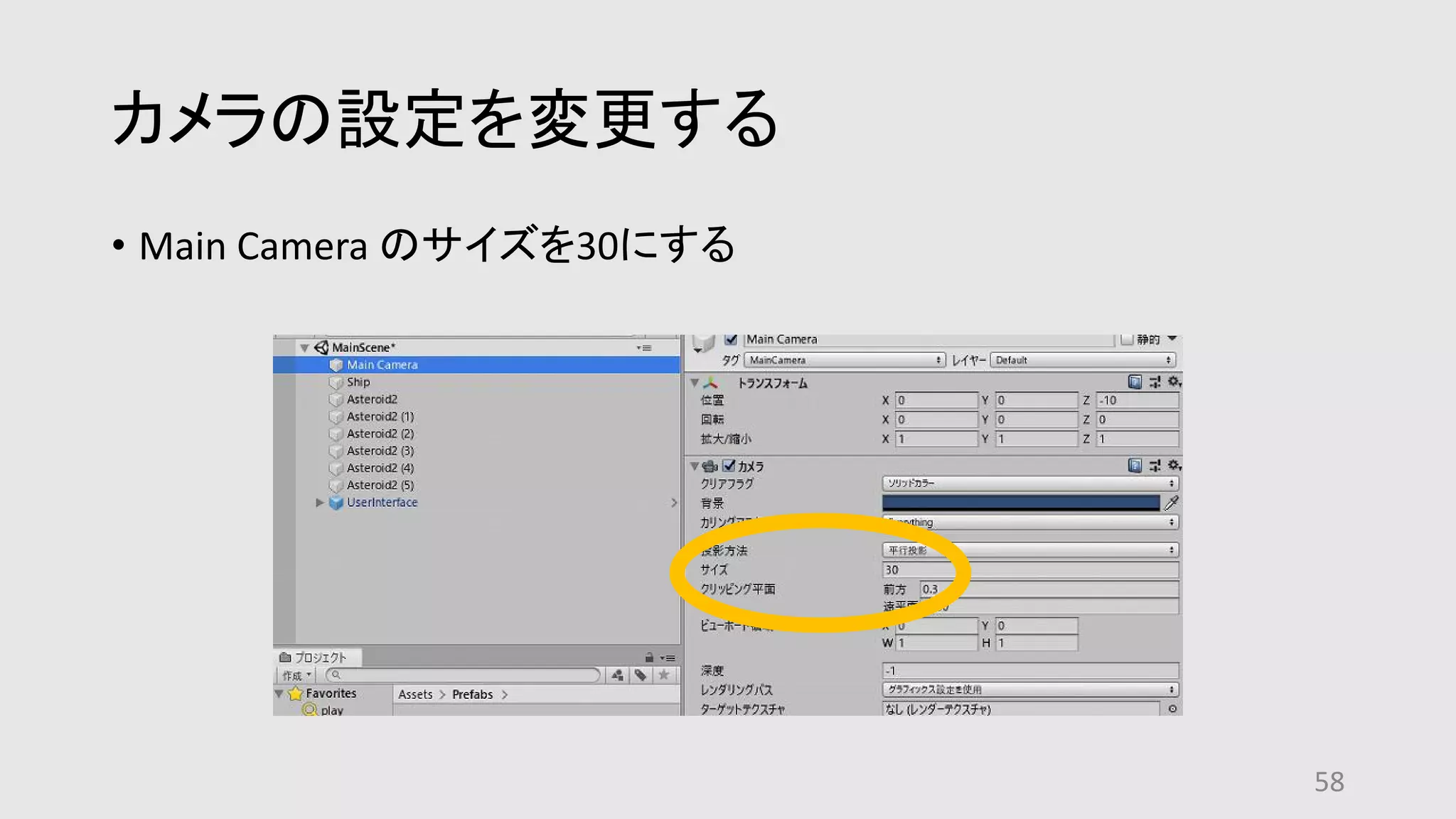Screen dimensions: 1456x819
Task: Click the Ship cube icon
Action: tap(336, 382)
